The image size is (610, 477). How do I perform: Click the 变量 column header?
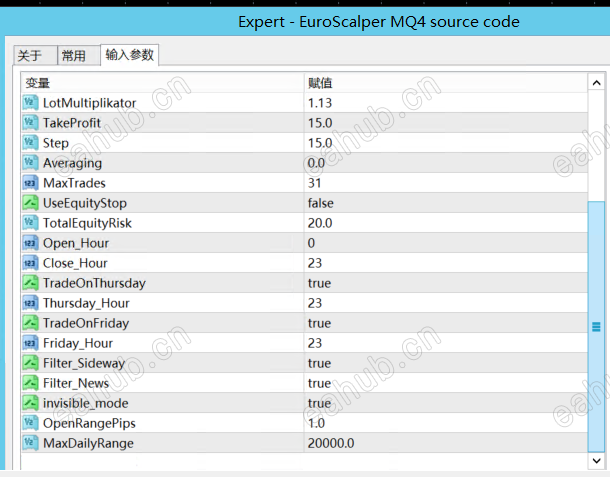point(162,83)
